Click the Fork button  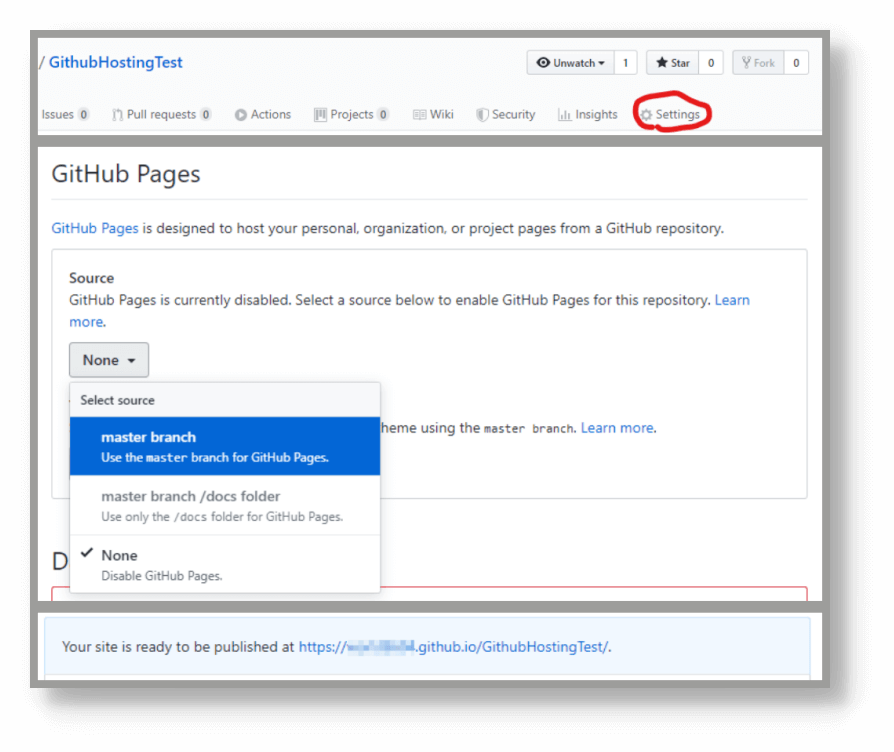pyautogui.click(x=758, y=63)
